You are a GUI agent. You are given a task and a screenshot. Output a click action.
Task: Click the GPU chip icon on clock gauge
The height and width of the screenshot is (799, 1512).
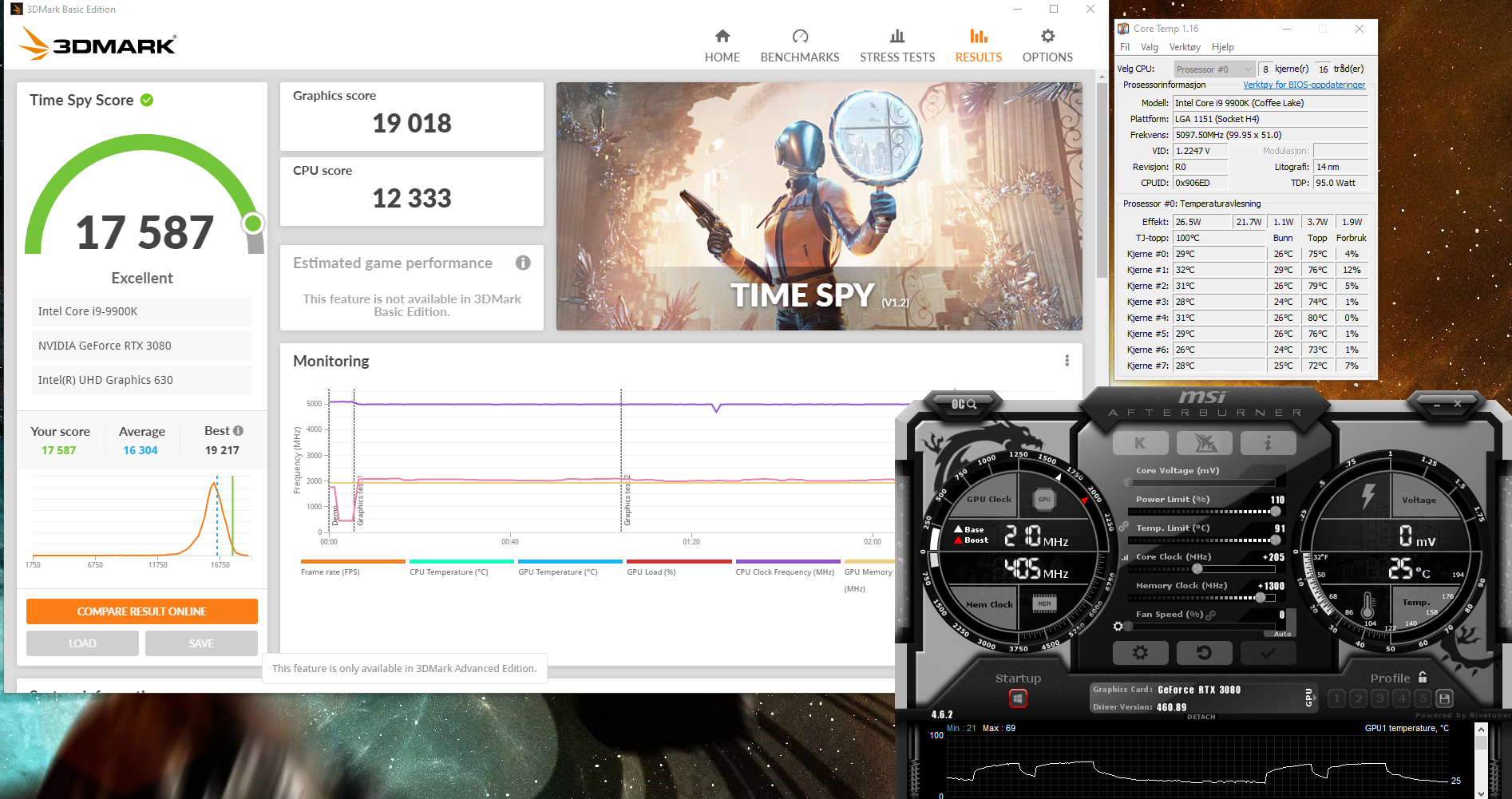tap(1044, 500)
